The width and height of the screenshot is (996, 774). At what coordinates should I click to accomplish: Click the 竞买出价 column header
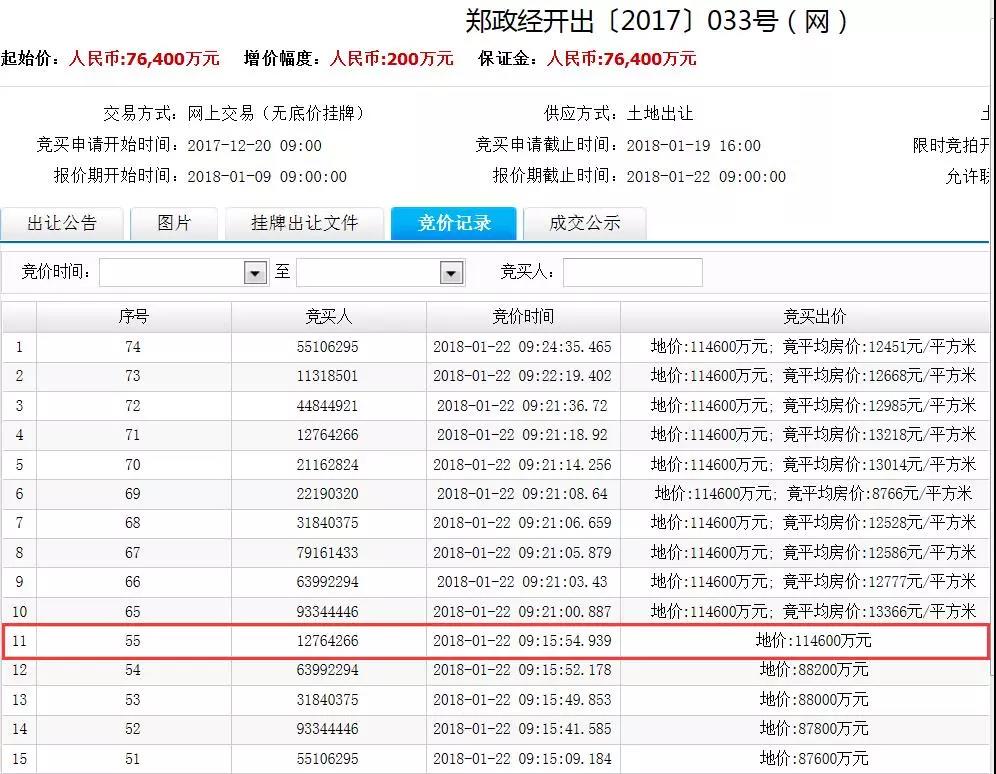click(x=813, y=317)
